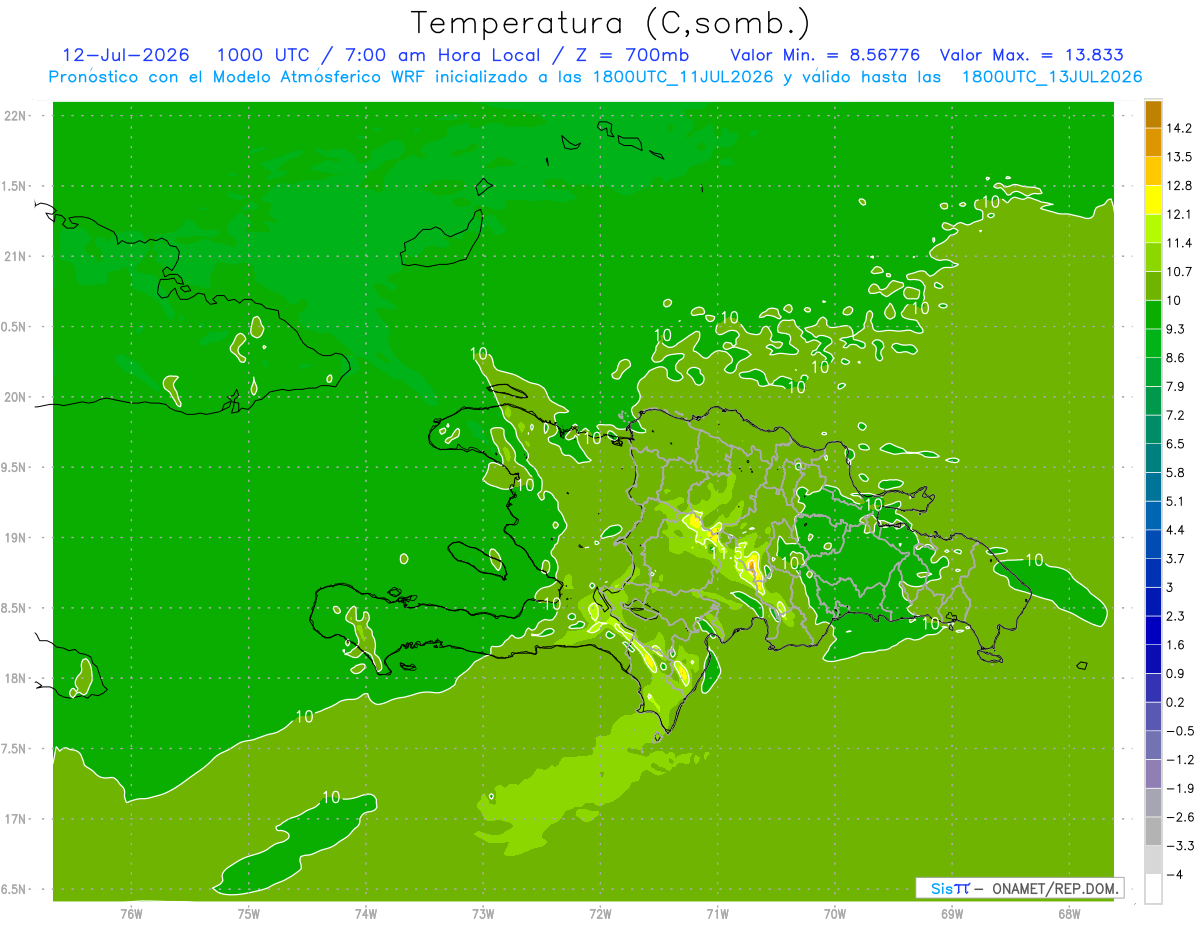Click the "11.5" contour label on map
This screenshot has height=927, width=1200.
[727, 551]
